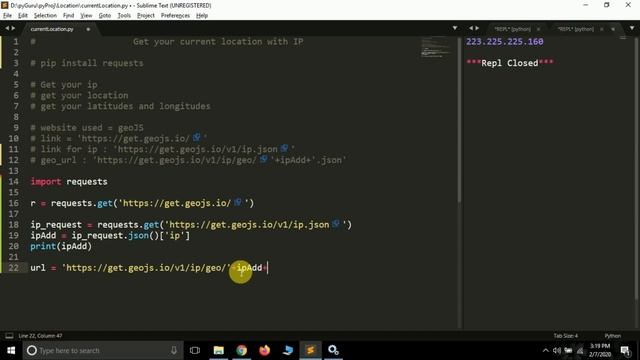Open the Python syntax selector
The height and width of the screenshot is (360, 640).
(x=612, y=336)
